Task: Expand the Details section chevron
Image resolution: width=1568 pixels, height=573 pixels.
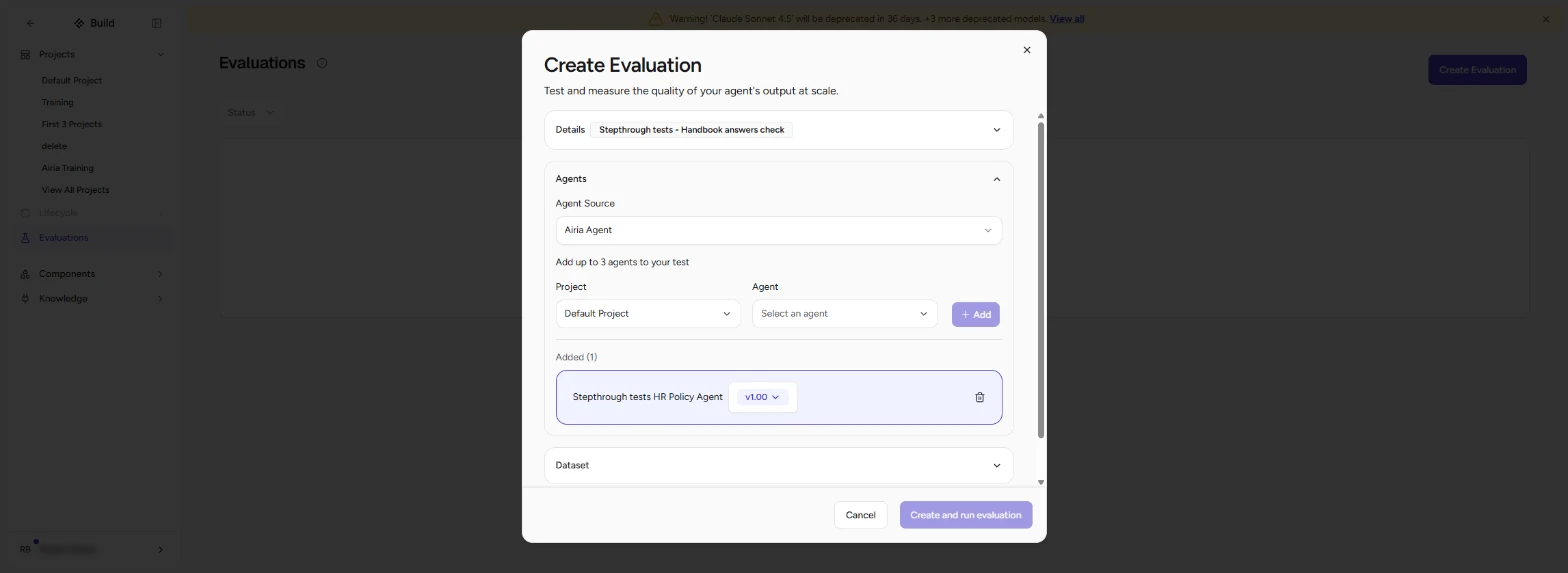Action: 996,130
